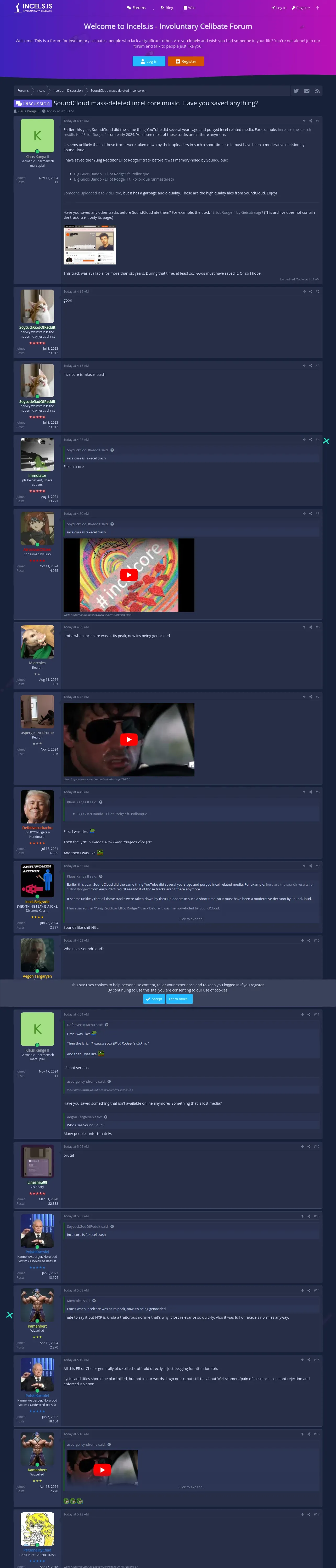Image resolution: width=336 pixels, height=1568 pixels.
Task: Open the 'Forums' breadcrumb link
Action: (23, 91)
